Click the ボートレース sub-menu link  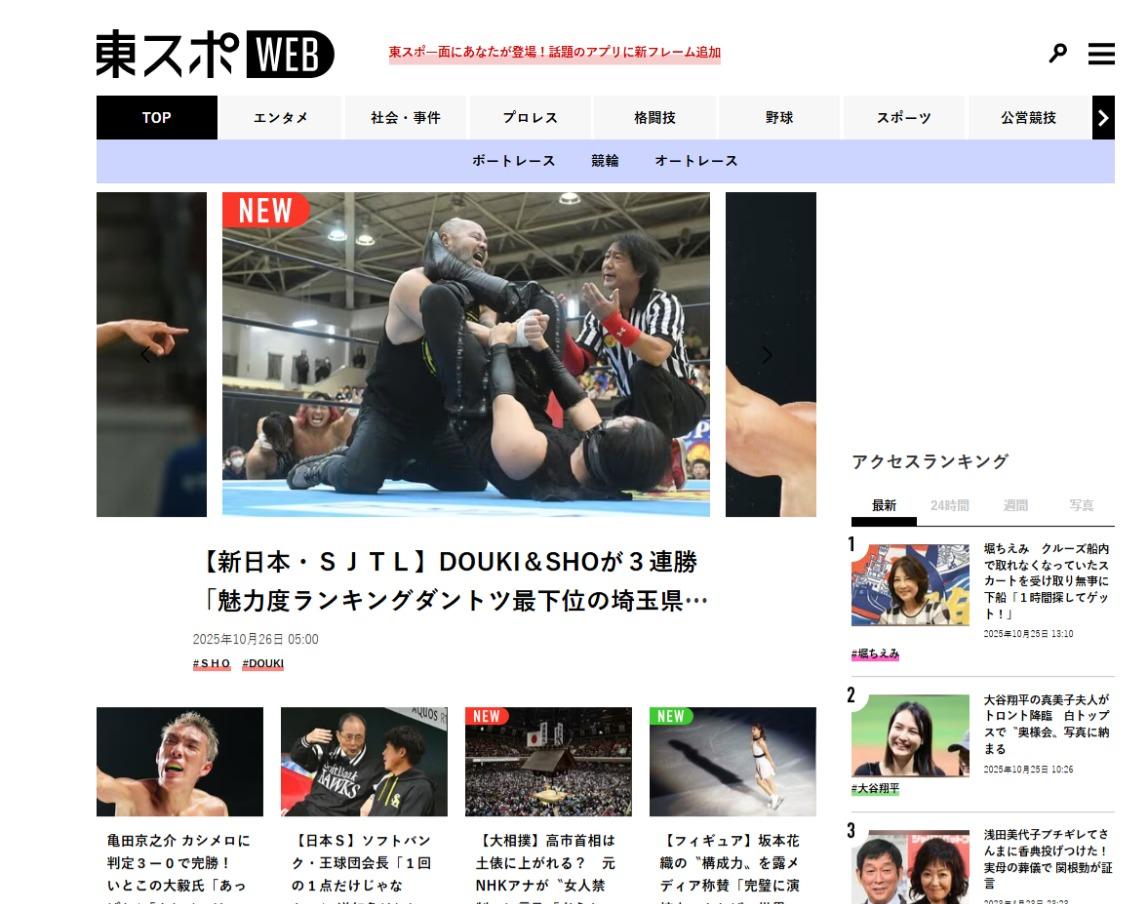(x=514, y=161)
